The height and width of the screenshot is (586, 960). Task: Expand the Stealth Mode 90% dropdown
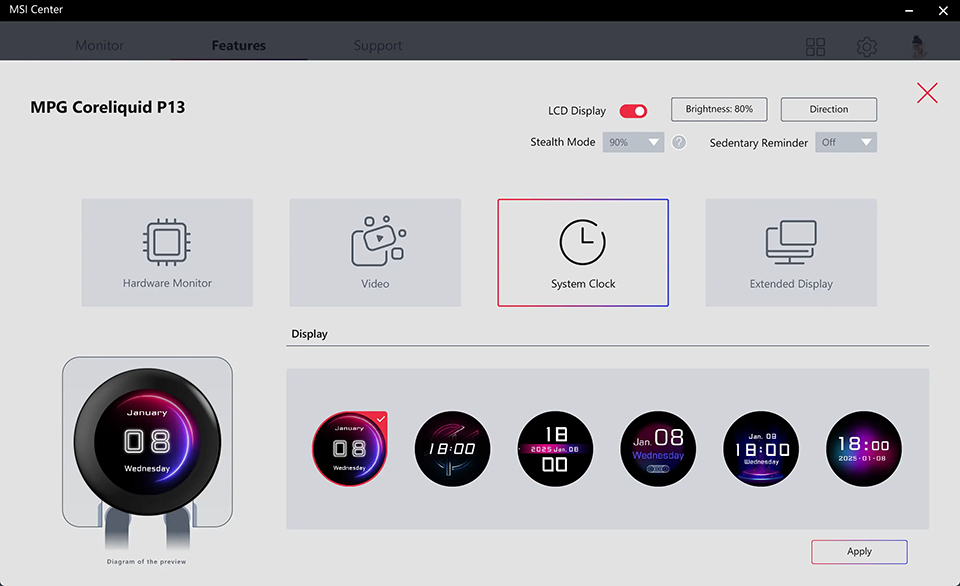point(633,142)
